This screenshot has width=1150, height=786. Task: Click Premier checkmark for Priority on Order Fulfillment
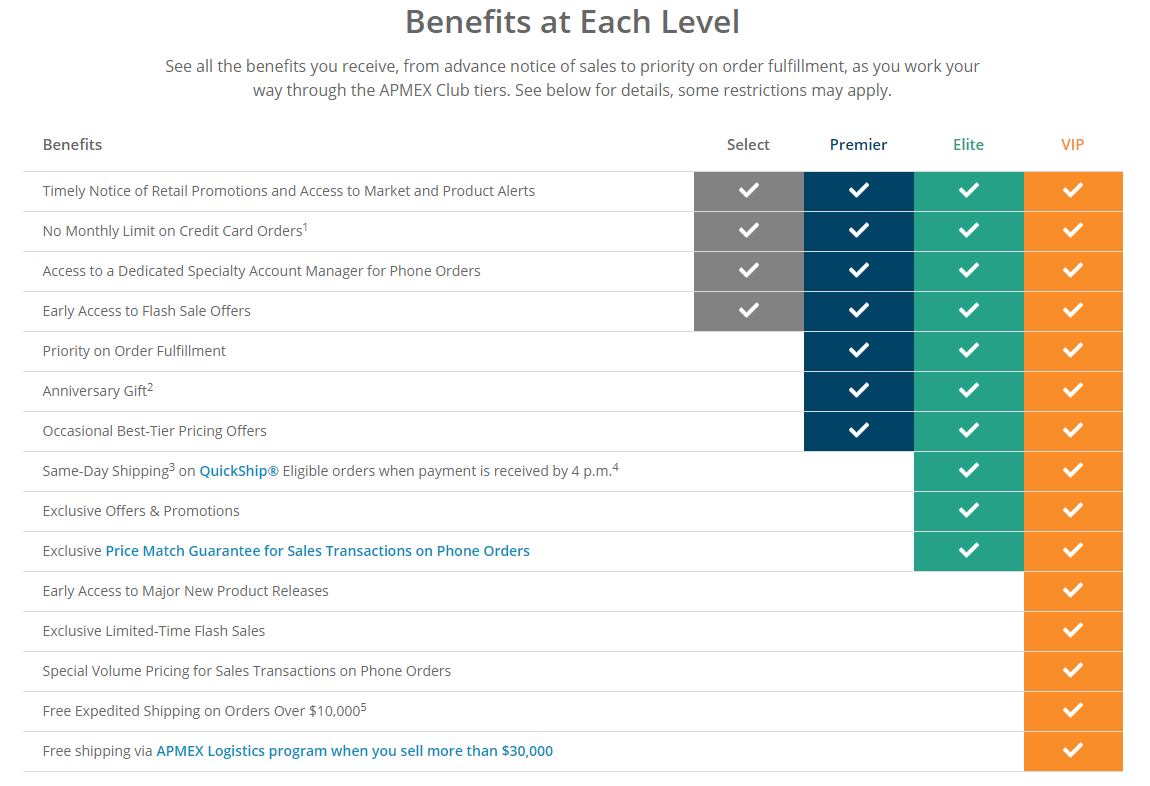[859, 350]
